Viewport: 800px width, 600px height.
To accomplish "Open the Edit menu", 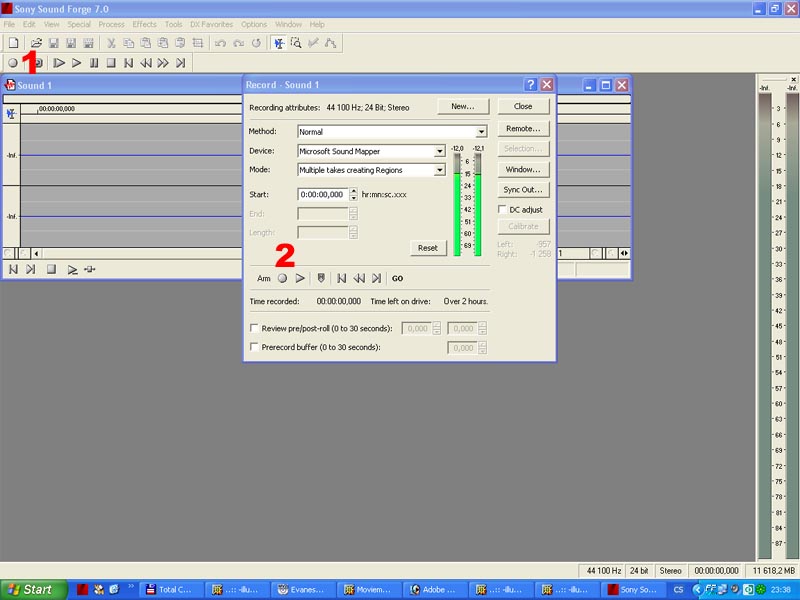I will coord(29,24).
